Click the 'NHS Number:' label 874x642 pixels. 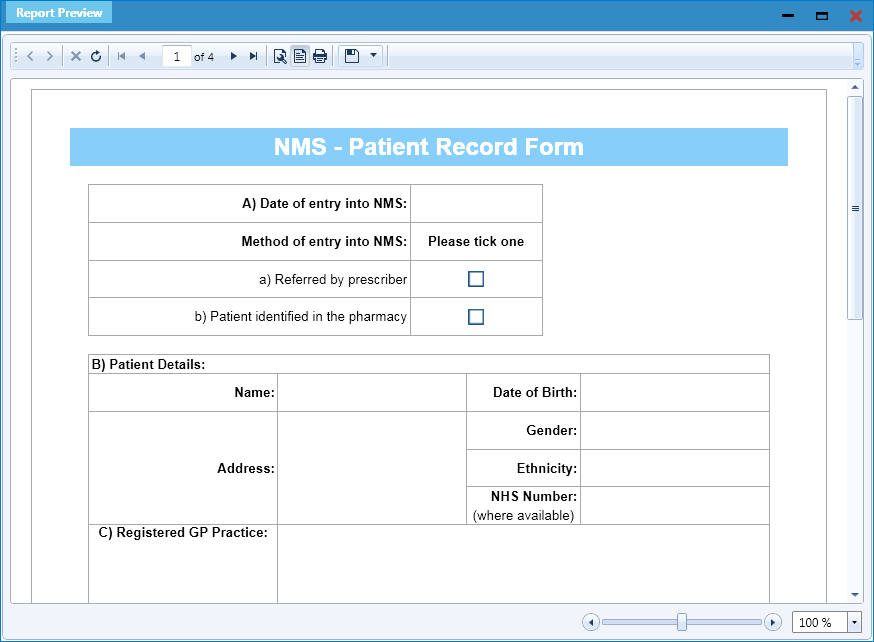coord(533,496)
